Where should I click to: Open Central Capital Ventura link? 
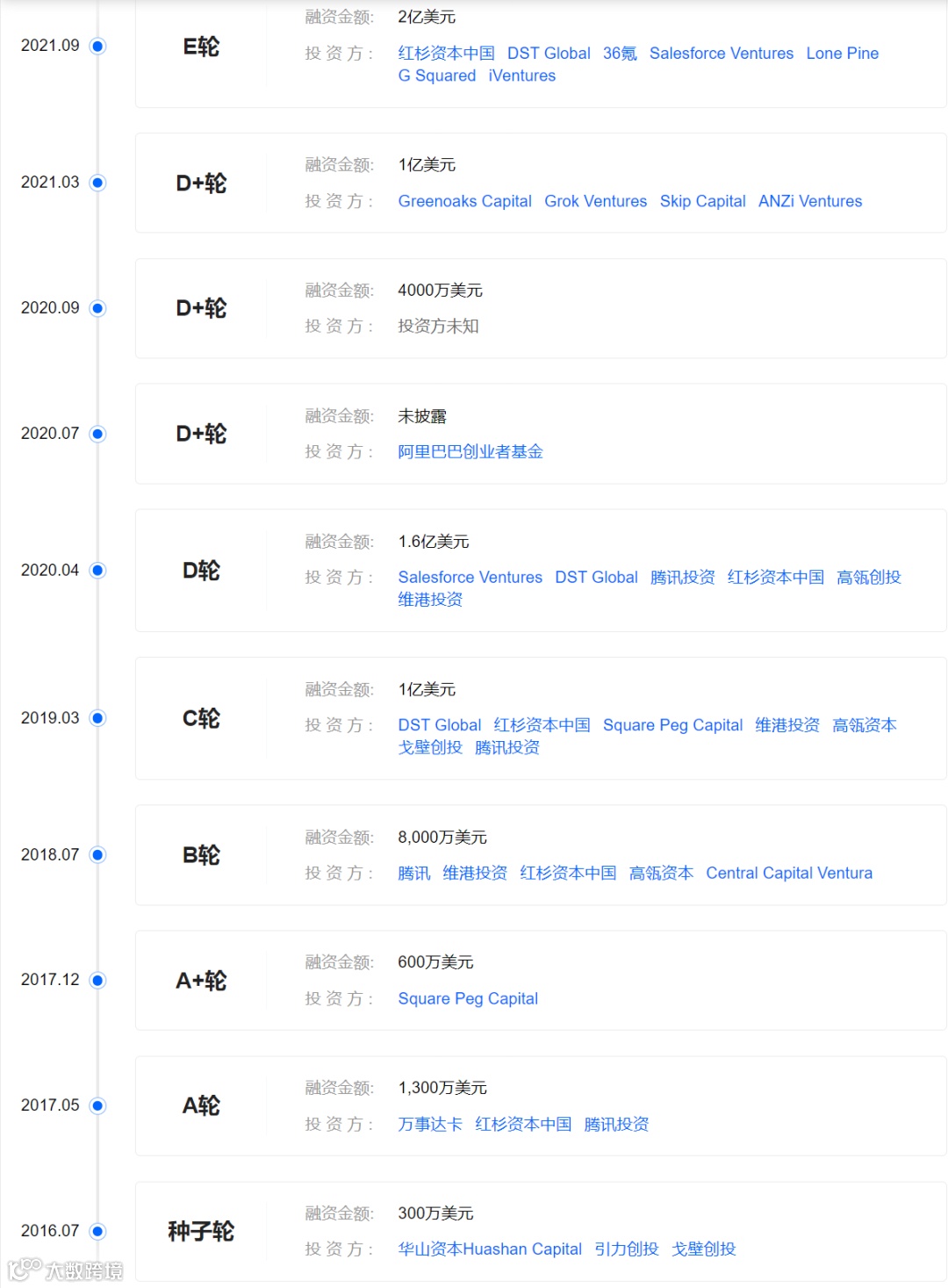[789, 874]
